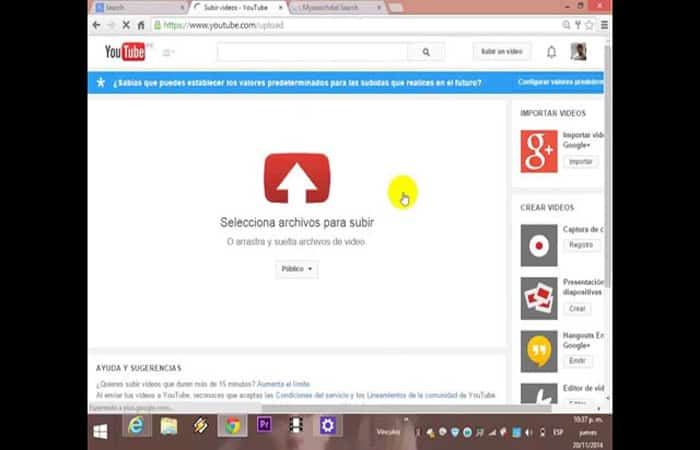Click the 'Subir un video' button
The height and width of the screenshot is (450, 700).
coord(501,52)
